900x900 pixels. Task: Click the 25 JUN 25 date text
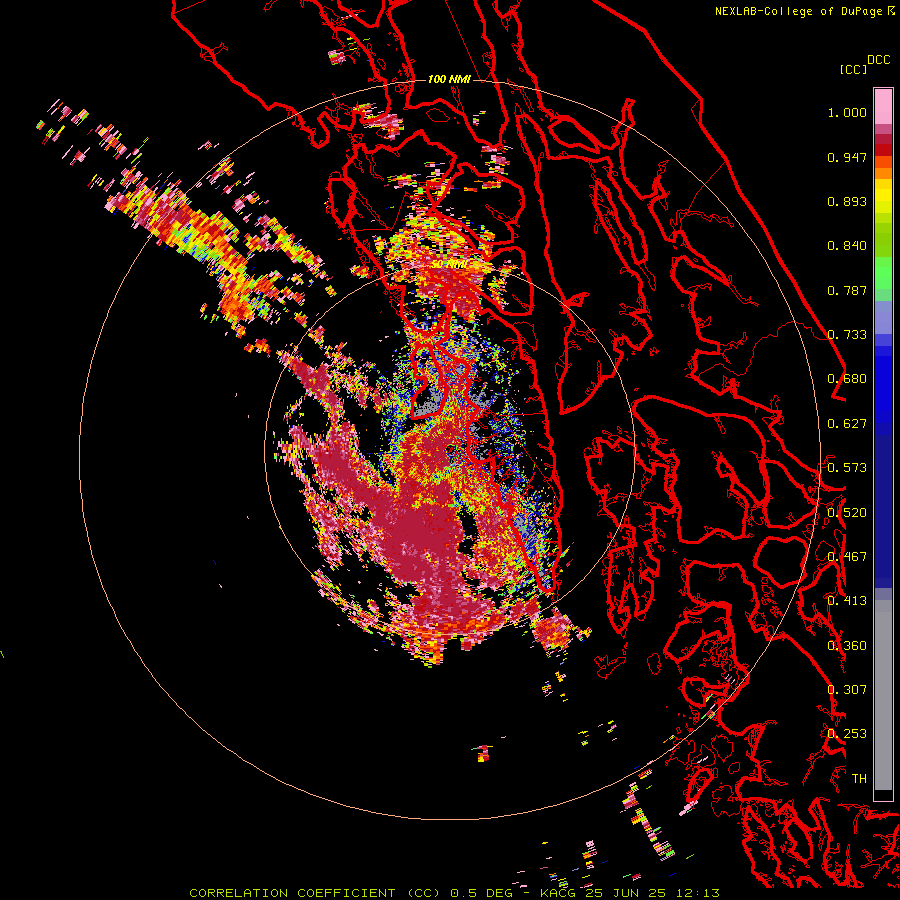coord(628,893)
